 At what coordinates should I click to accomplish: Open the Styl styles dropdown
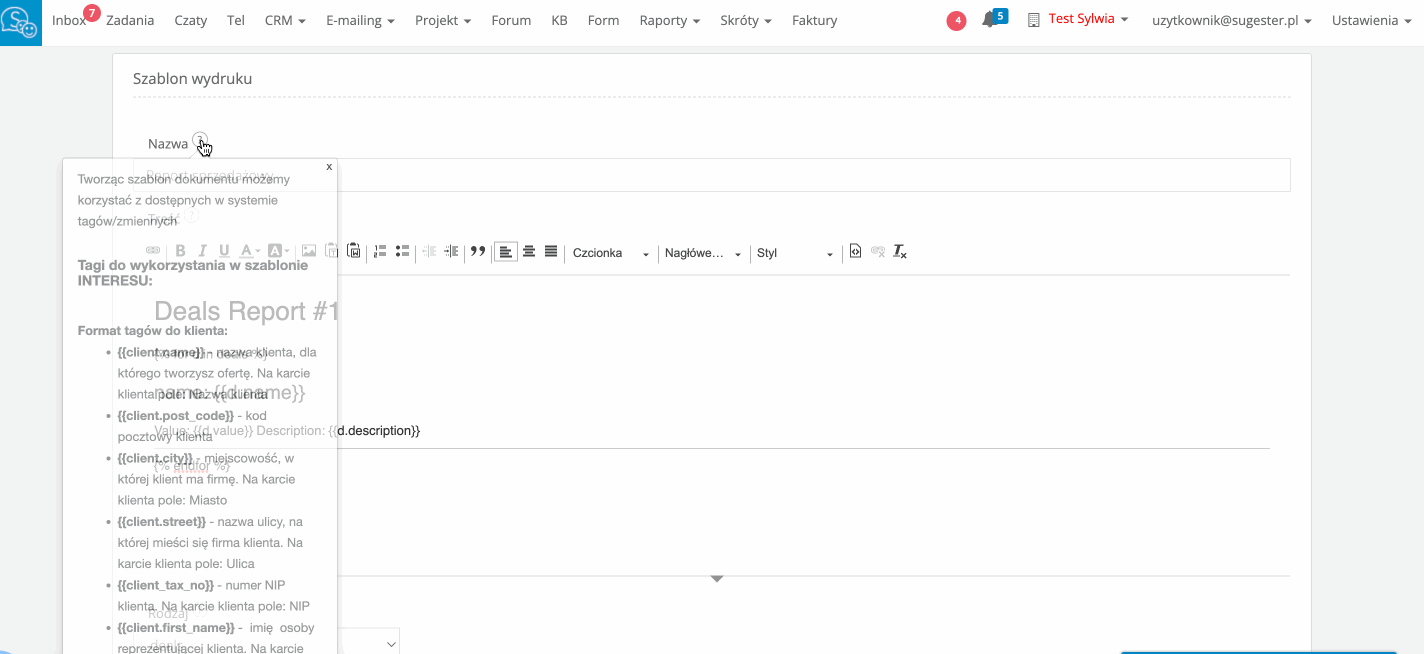click(x=795, y=253)
